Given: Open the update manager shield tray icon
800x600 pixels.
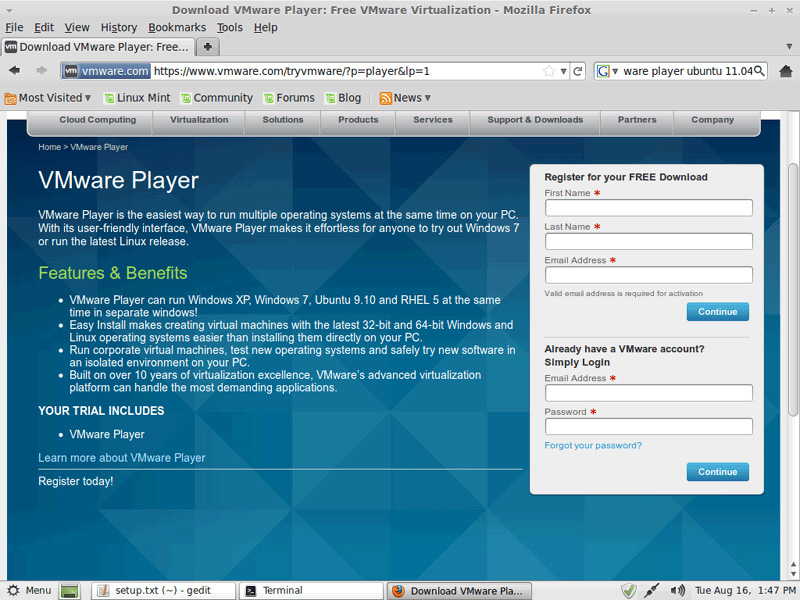Looking at the screenshot, I should (x=628, y=591).
